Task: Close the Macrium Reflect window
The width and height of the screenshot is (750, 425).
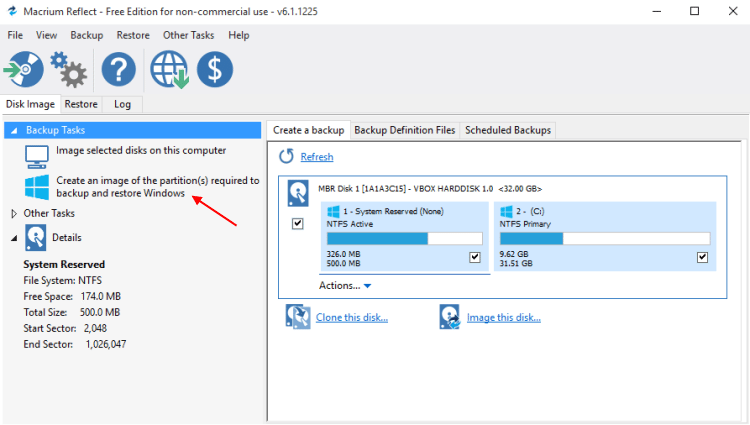Action: (x=733, y=11)
